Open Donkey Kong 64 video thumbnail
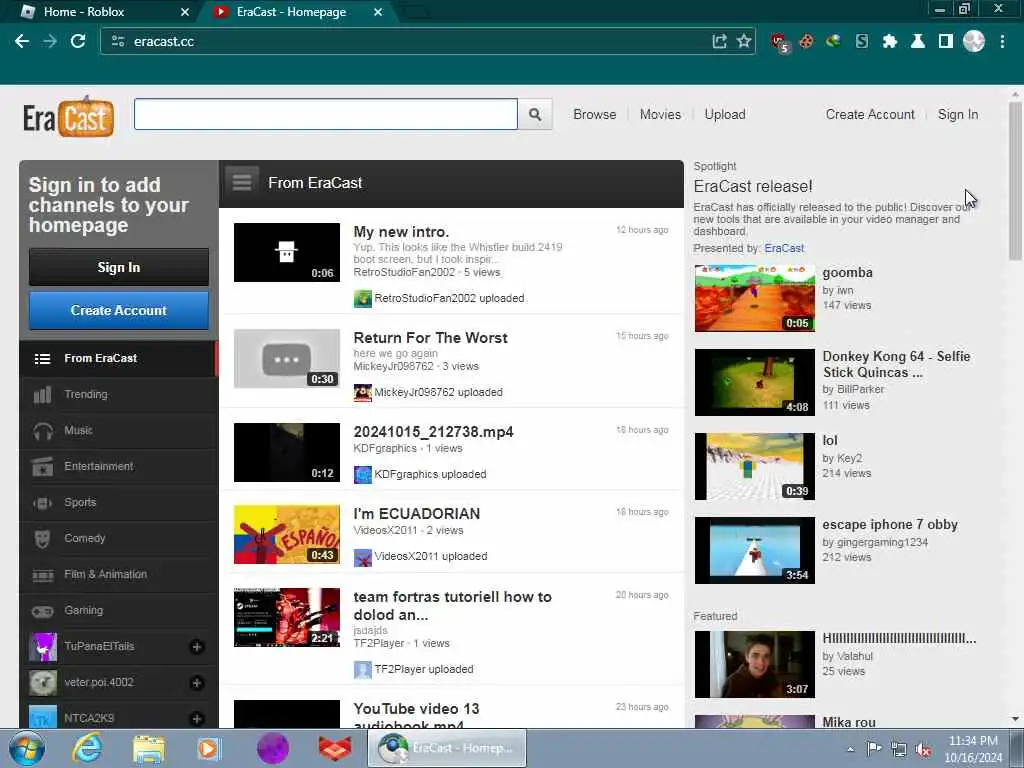 [x=754, y=382]
